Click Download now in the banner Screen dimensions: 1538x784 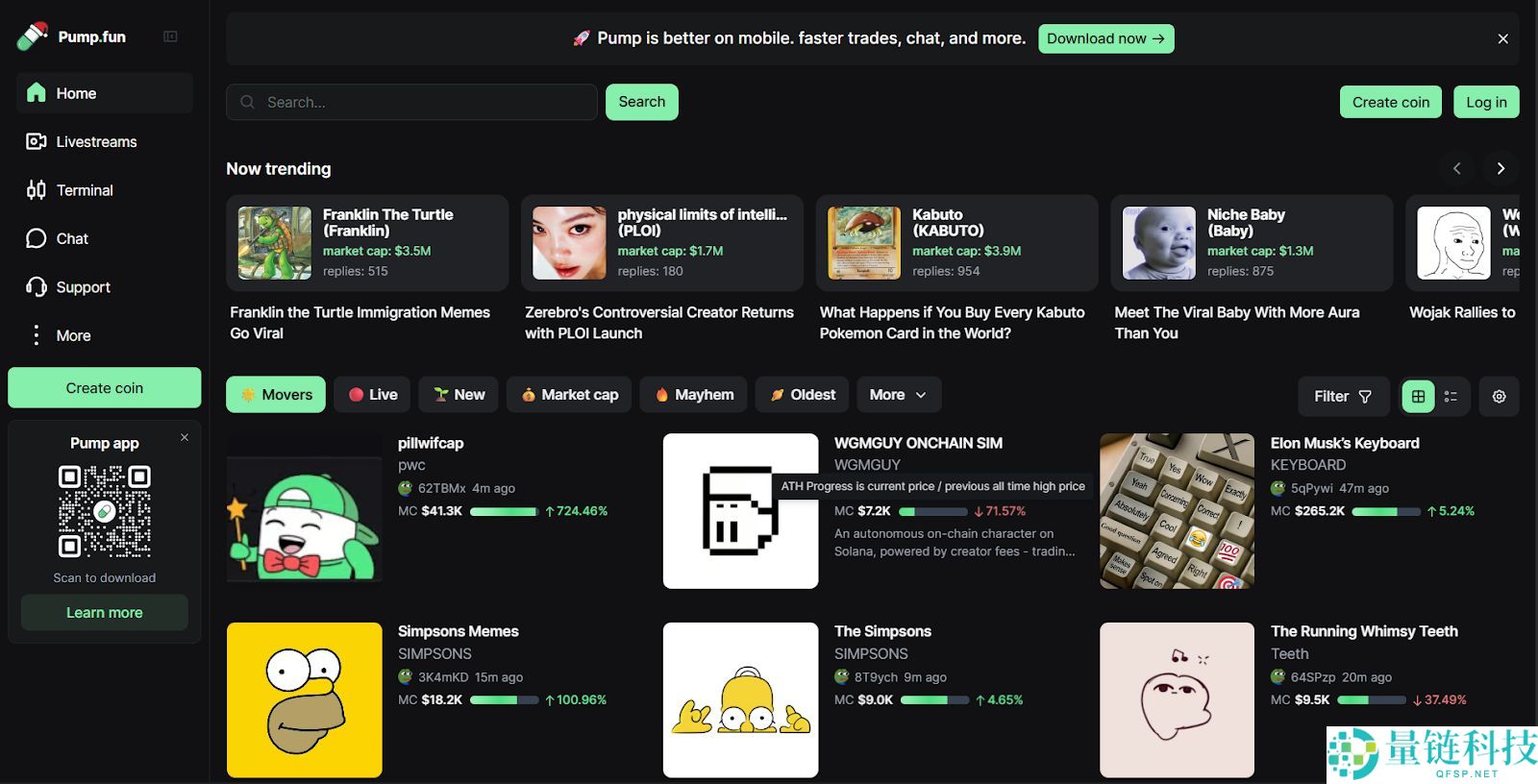[x=1105, y=38]
